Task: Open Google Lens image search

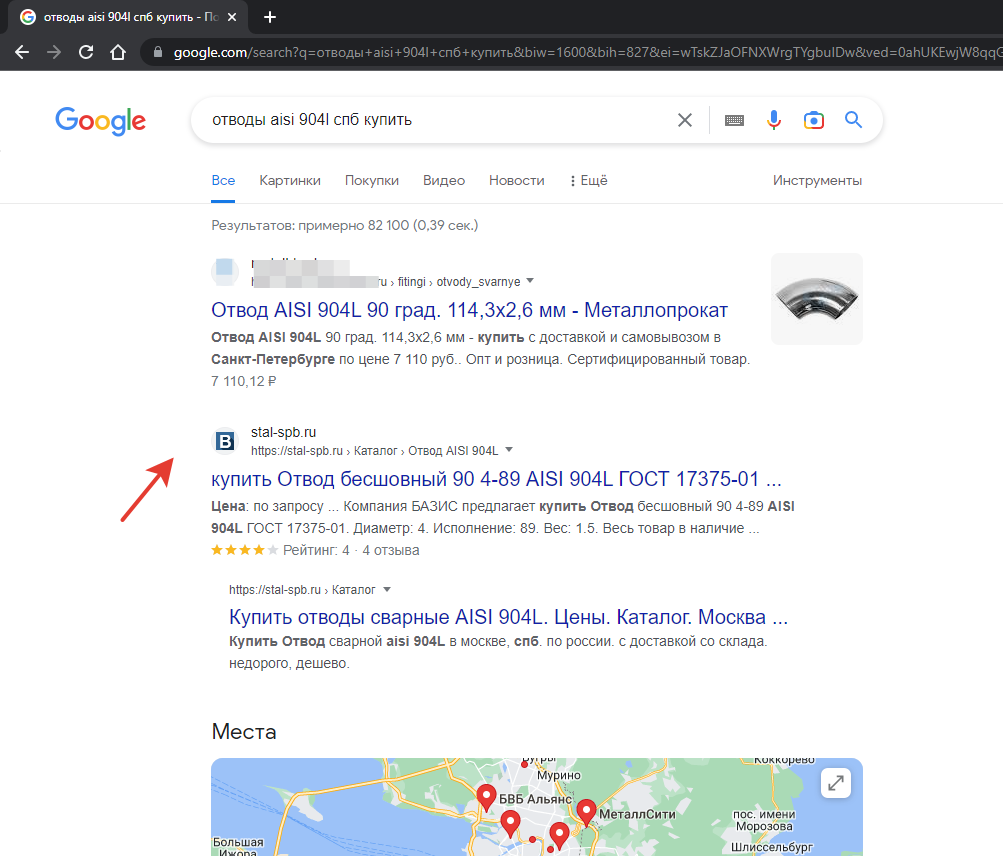Action: point(814,120)
